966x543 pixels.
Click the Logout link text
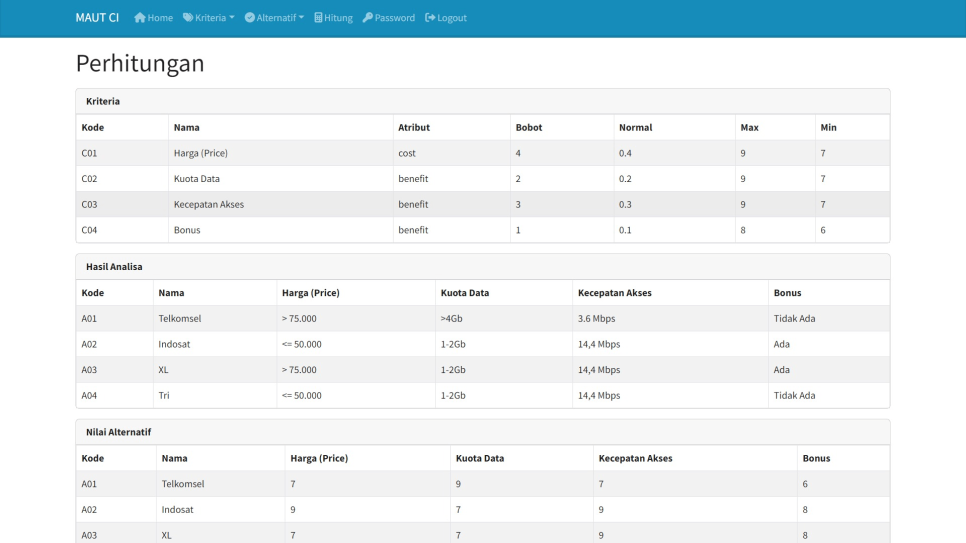452,18
